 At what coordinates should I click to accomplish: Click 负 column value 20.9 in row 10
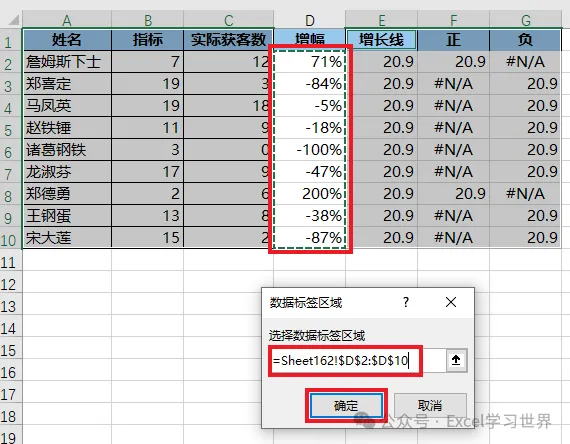525,238
